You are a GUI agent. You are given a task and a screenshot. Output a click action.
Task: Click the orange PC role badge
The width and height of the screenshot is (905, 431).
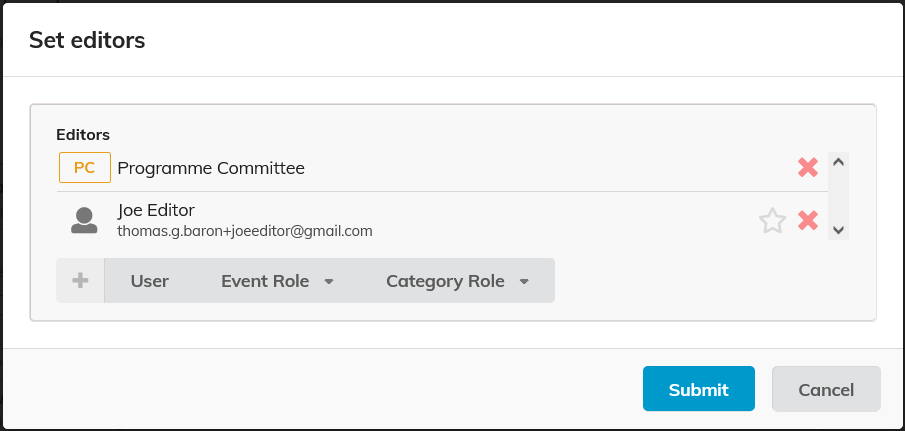coord(85,168)
